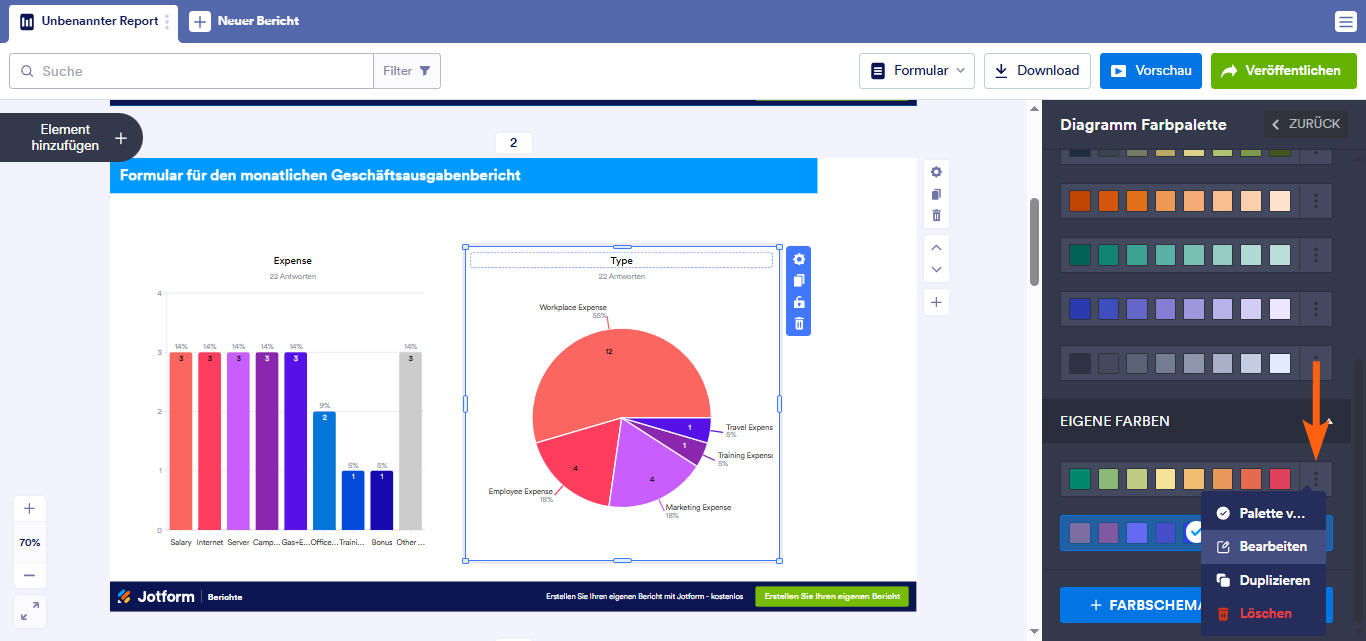Click fullscreen expand icon at bottom left
The image size is (1366, 641).
[x=29, y=610]
